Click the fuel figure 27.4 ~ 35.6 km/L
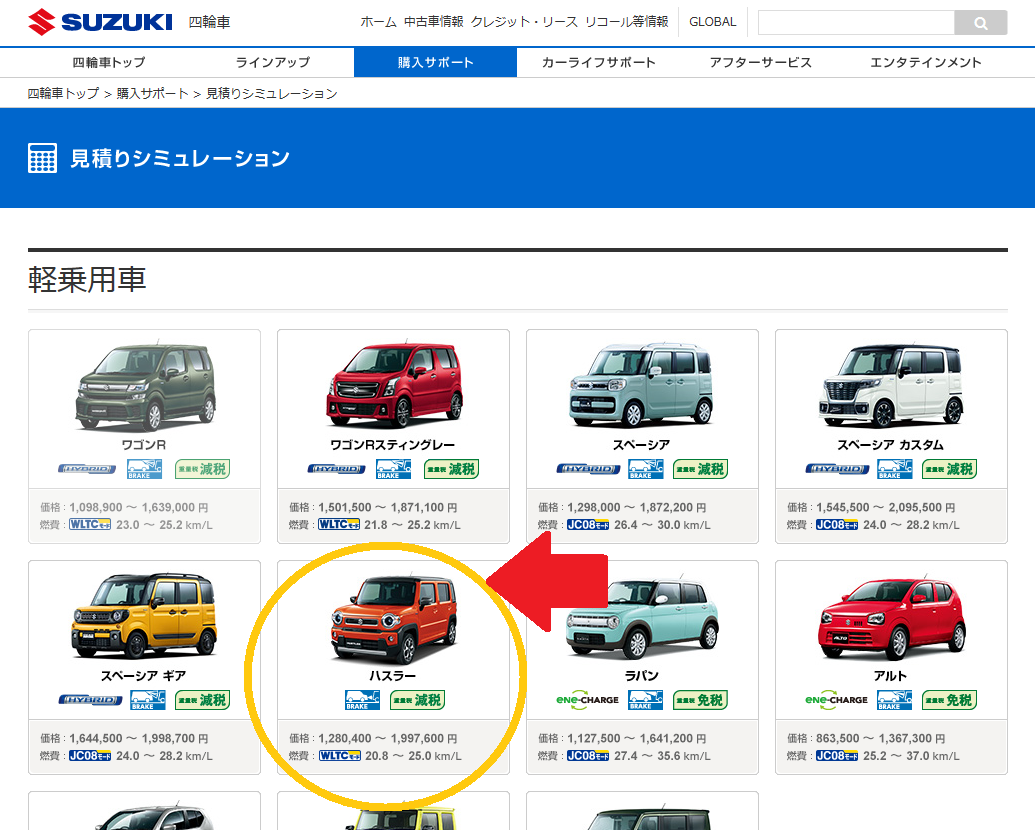 [663, 756]
